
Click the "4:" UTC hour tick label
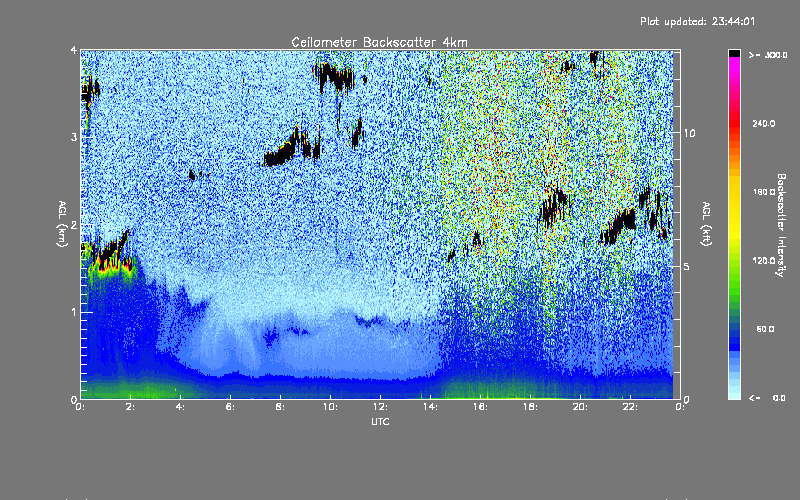pos(181,407)
